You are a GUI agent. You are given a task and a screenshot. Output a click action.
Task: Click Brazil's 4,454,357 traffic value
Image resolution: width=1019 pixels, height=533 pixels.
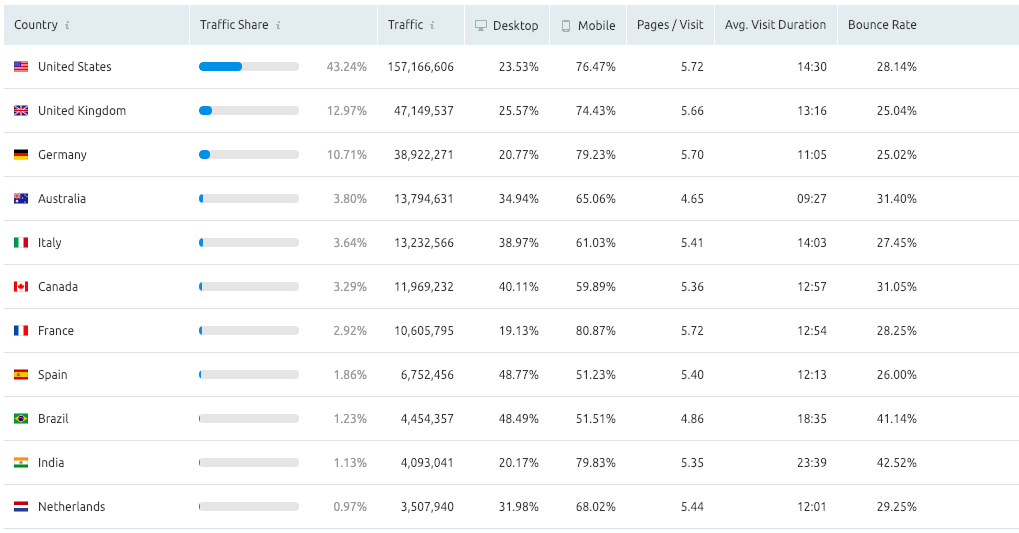coord(427,419)
